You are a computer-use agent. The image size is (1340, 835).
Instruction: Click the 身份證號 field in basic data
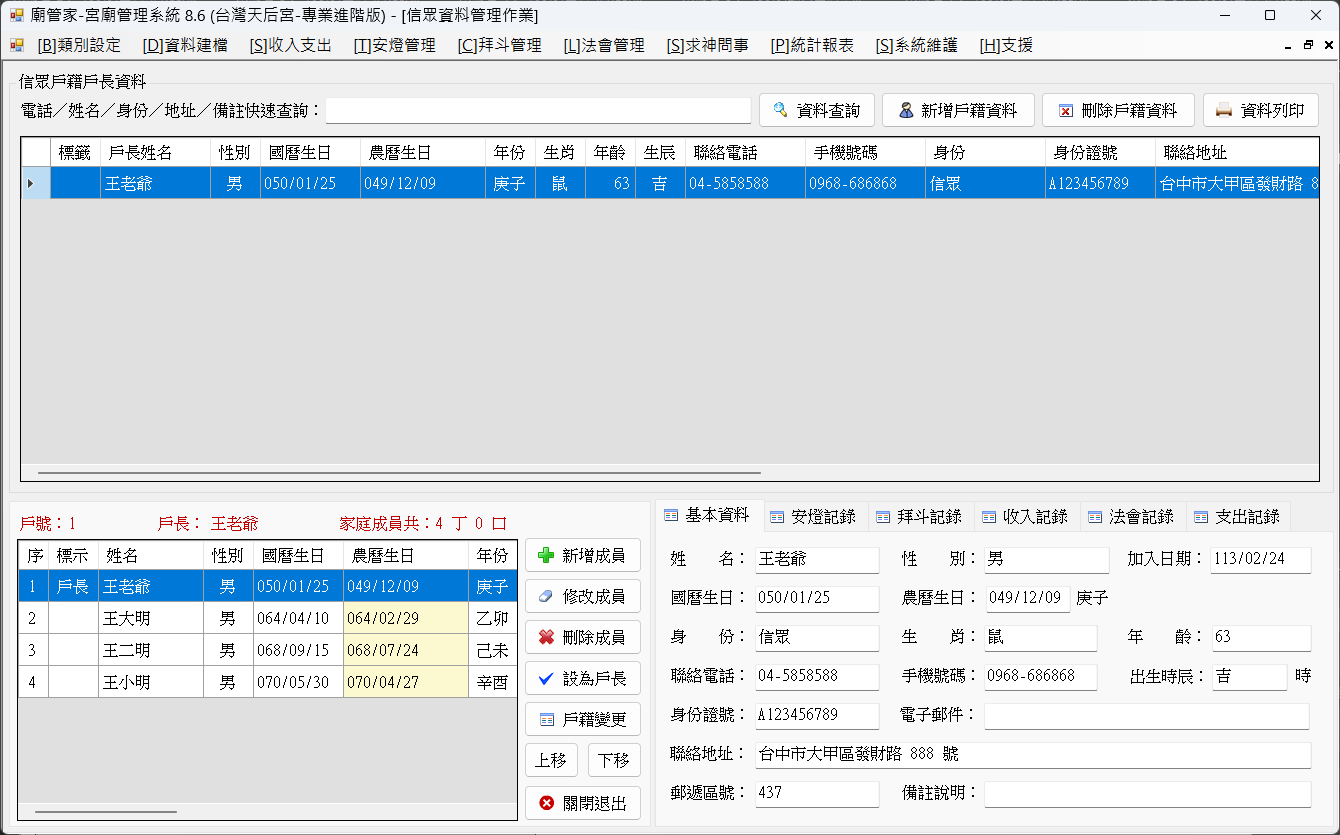coord(817,716)
